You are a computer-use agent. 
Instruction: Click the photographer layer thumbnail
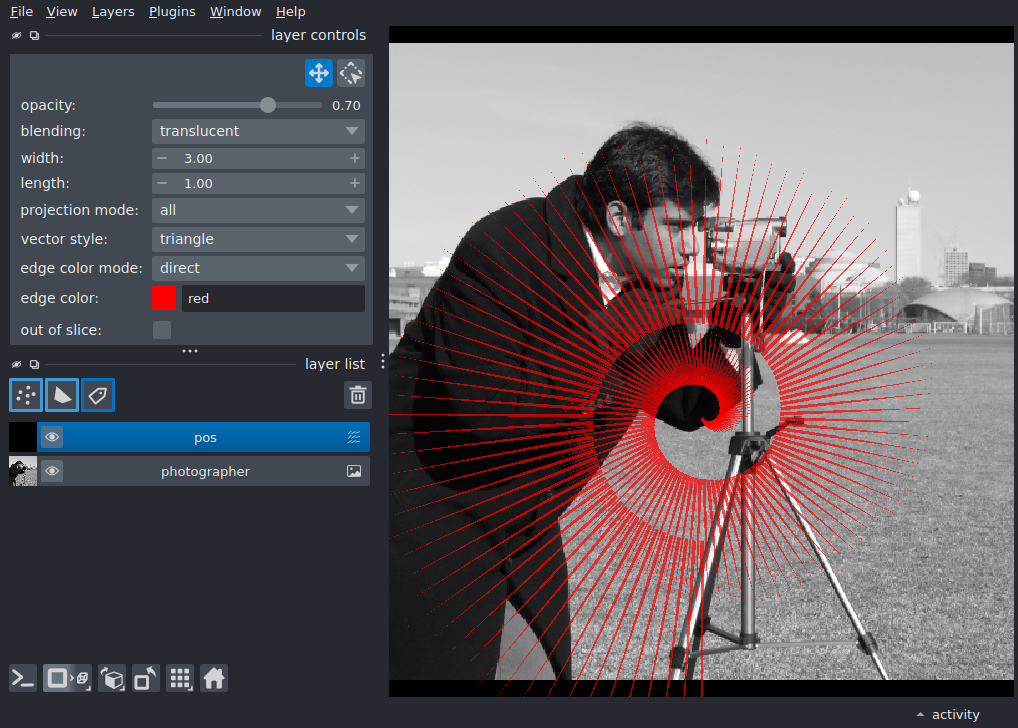pos(23,471)
